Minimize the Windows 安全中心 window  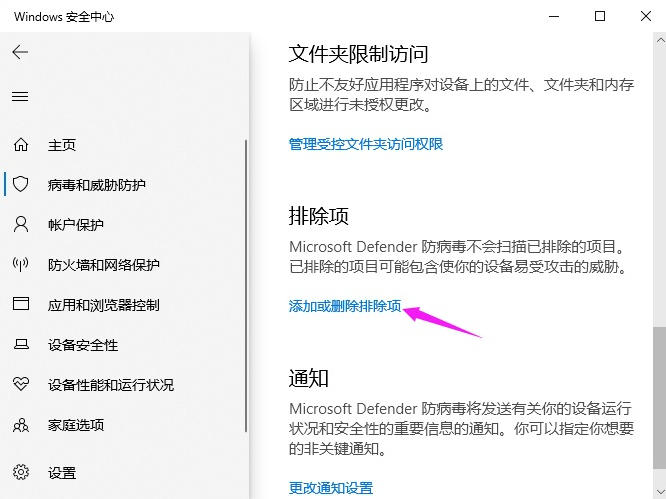pyautogui.click(x=553, y=16)
